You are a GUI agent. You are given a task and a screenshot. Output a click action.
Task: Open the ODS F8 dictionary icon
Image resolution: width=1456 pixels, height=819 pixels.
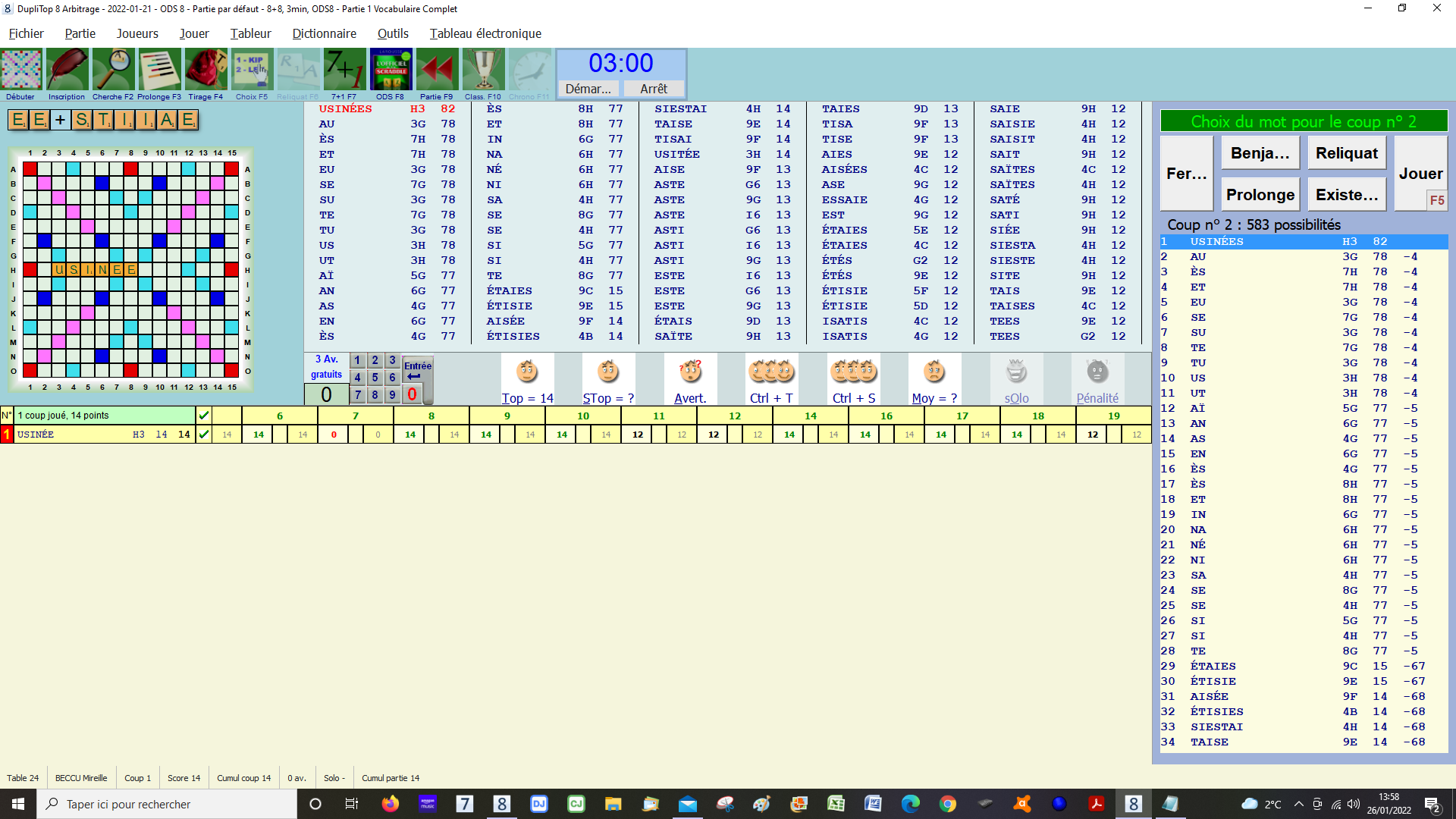391,70
